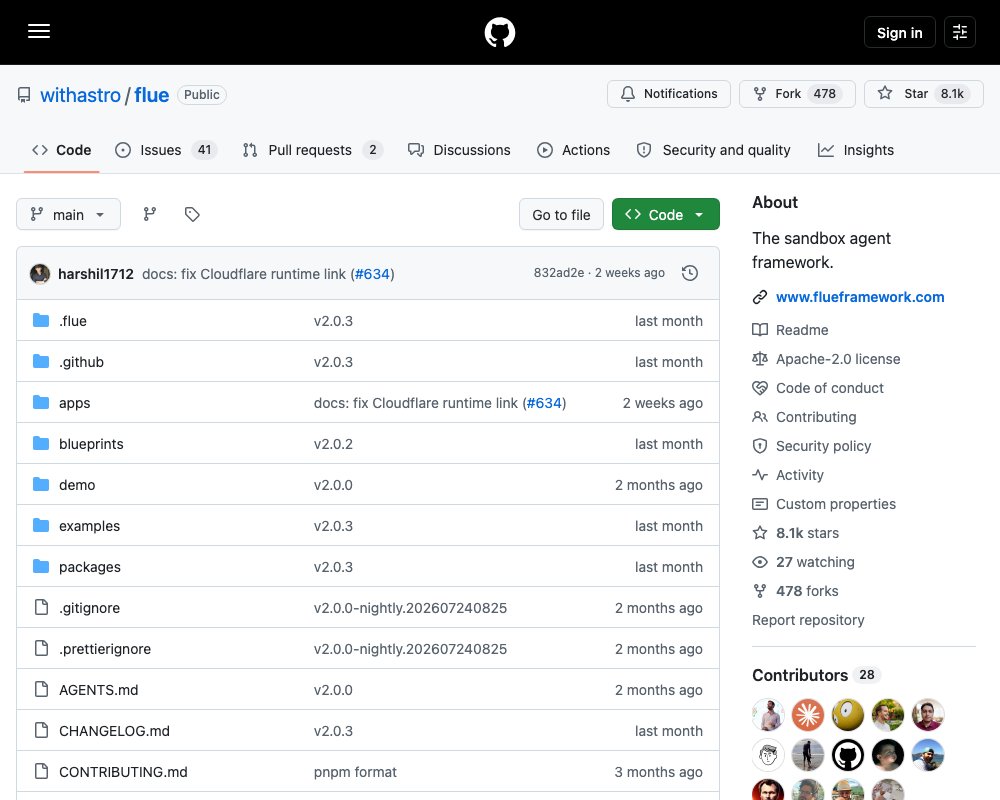The image size is (1000, 800).
Task: Click Report repository link
Action: pyautogui.click(x=808, y=620)
